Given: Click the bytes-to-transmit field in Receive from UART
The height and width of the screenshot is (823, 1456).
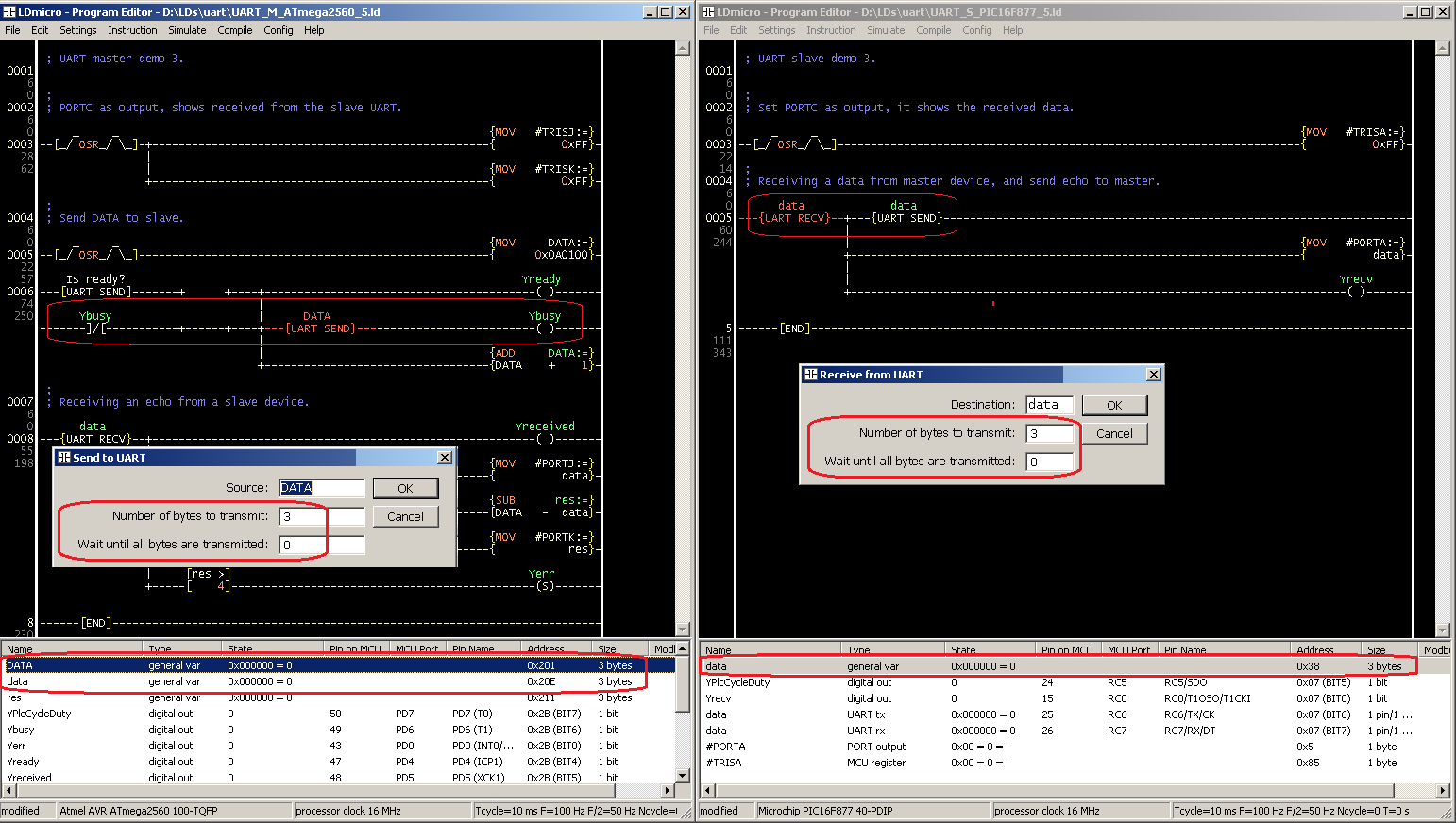Looking at the screenshot, I should [x=1049, y=433].
